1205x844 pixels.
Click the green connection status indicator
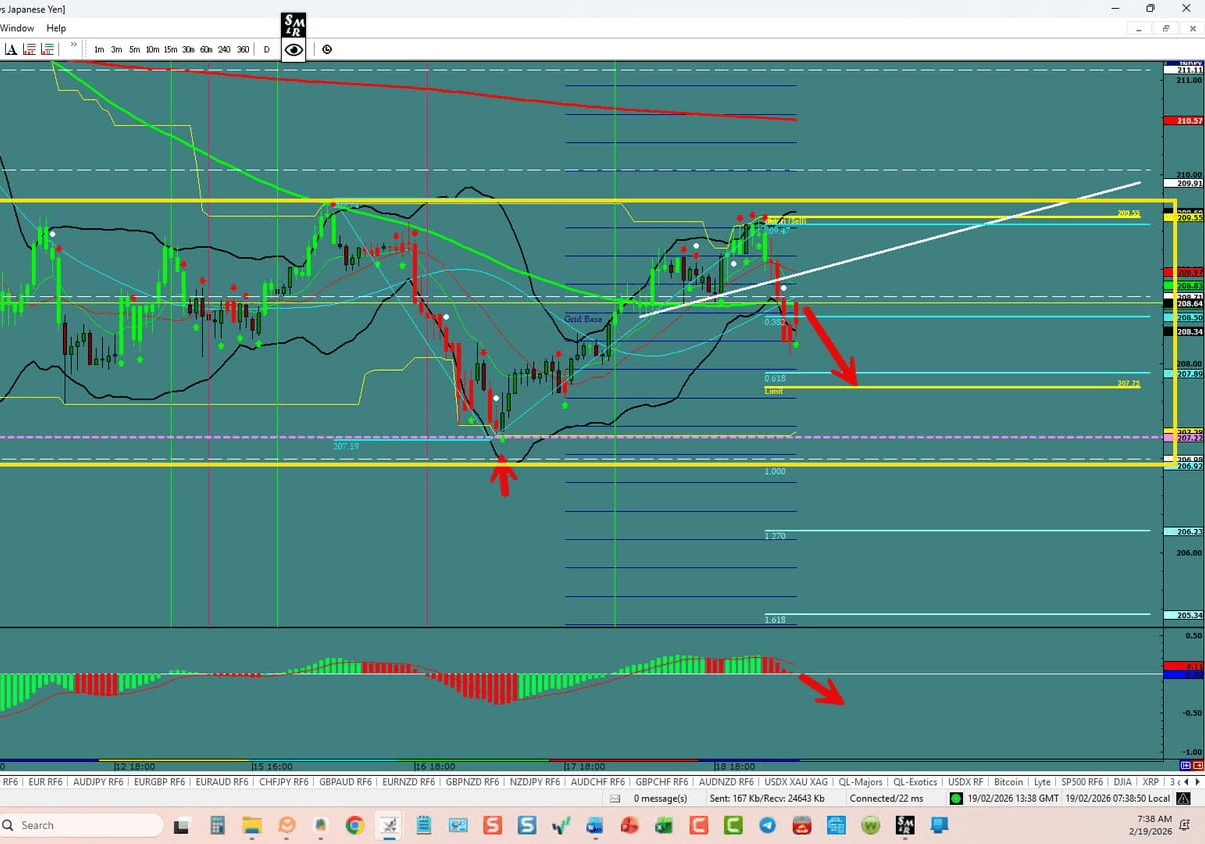953,798
